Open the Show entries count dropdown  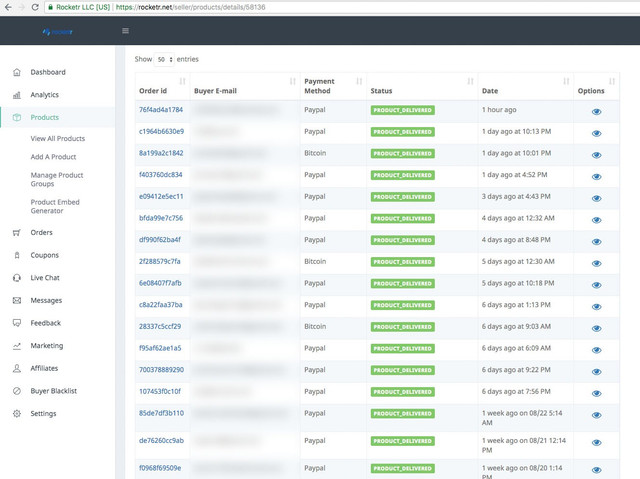point(165,60)
